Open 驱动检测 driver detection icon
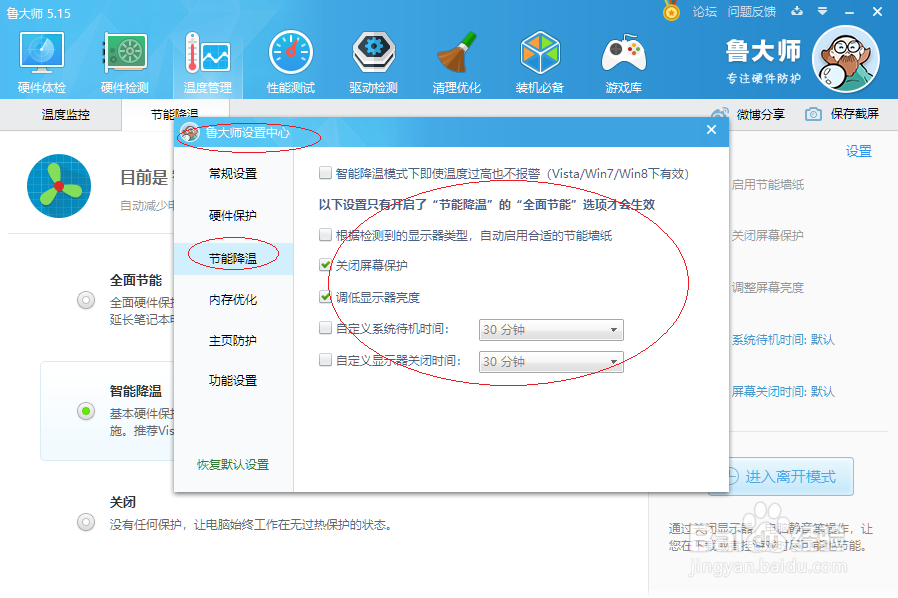This screenshot has height=598, width=898. coord(373,53)
